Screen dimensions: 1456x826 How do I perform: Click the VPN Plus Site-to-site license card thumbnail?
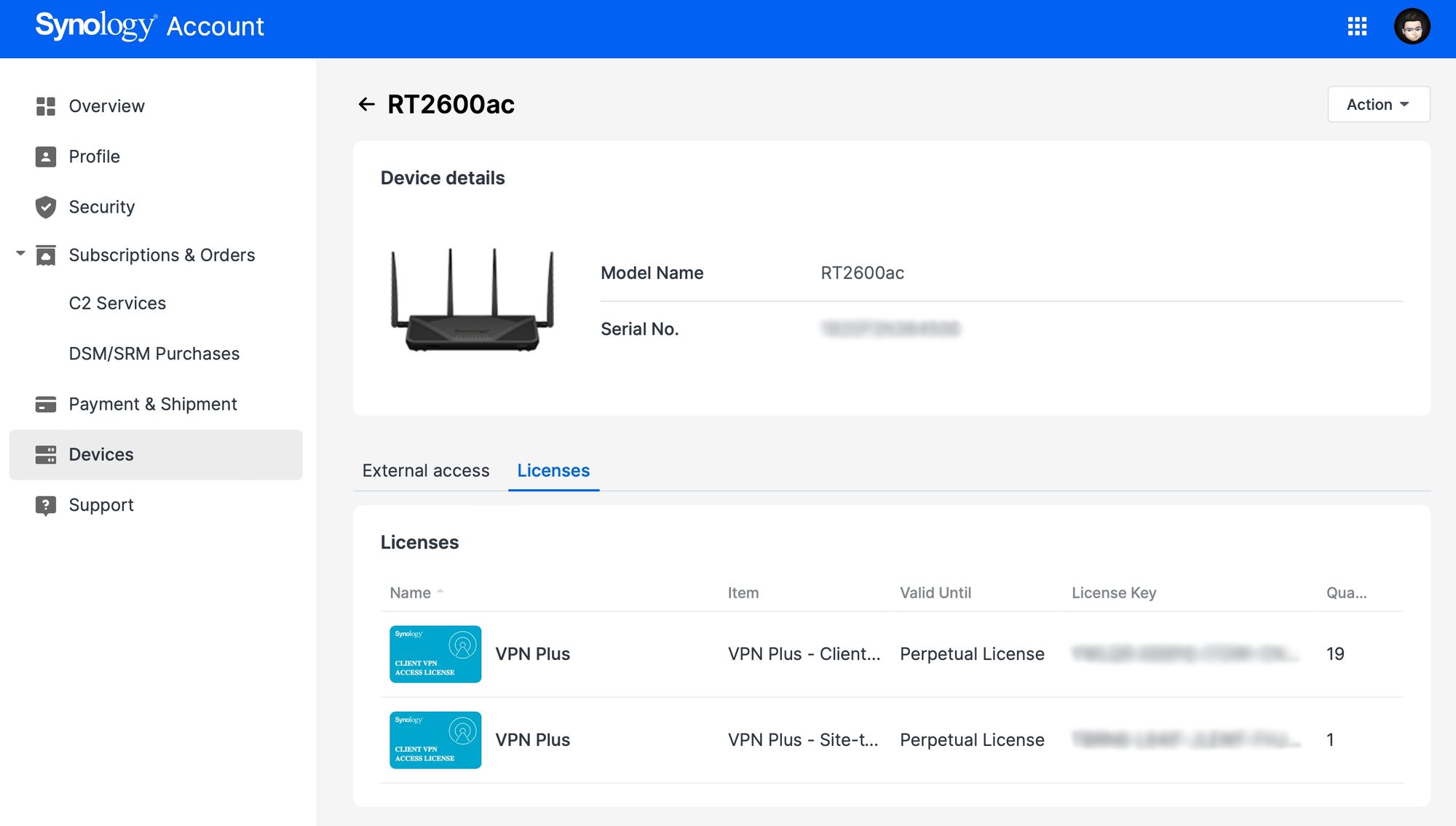435,740
